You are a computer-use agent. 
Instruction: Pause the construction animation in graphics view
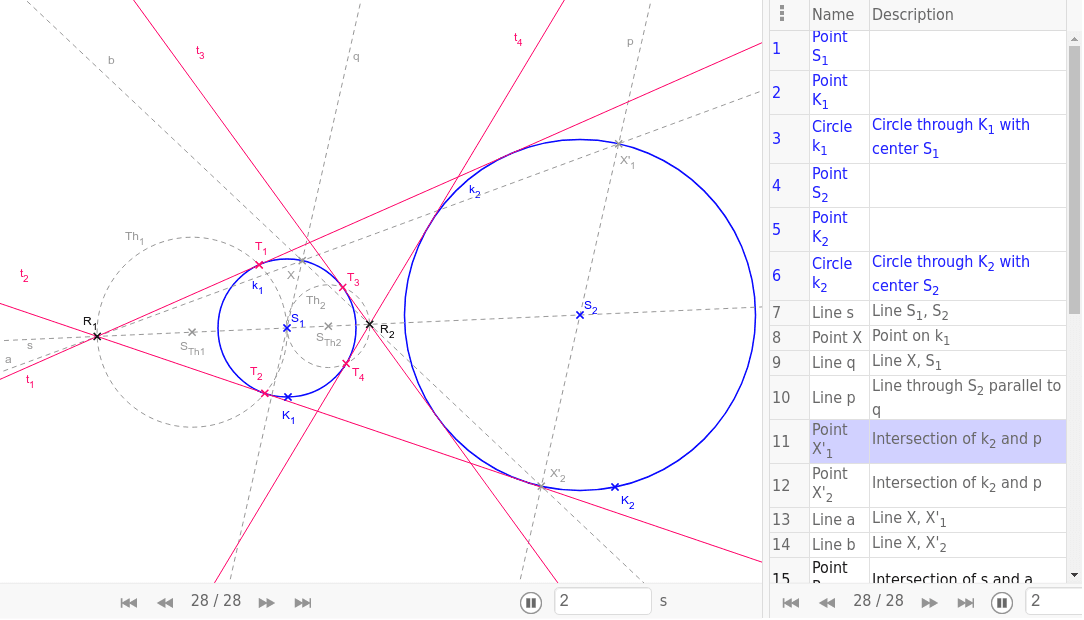[530, 603]
